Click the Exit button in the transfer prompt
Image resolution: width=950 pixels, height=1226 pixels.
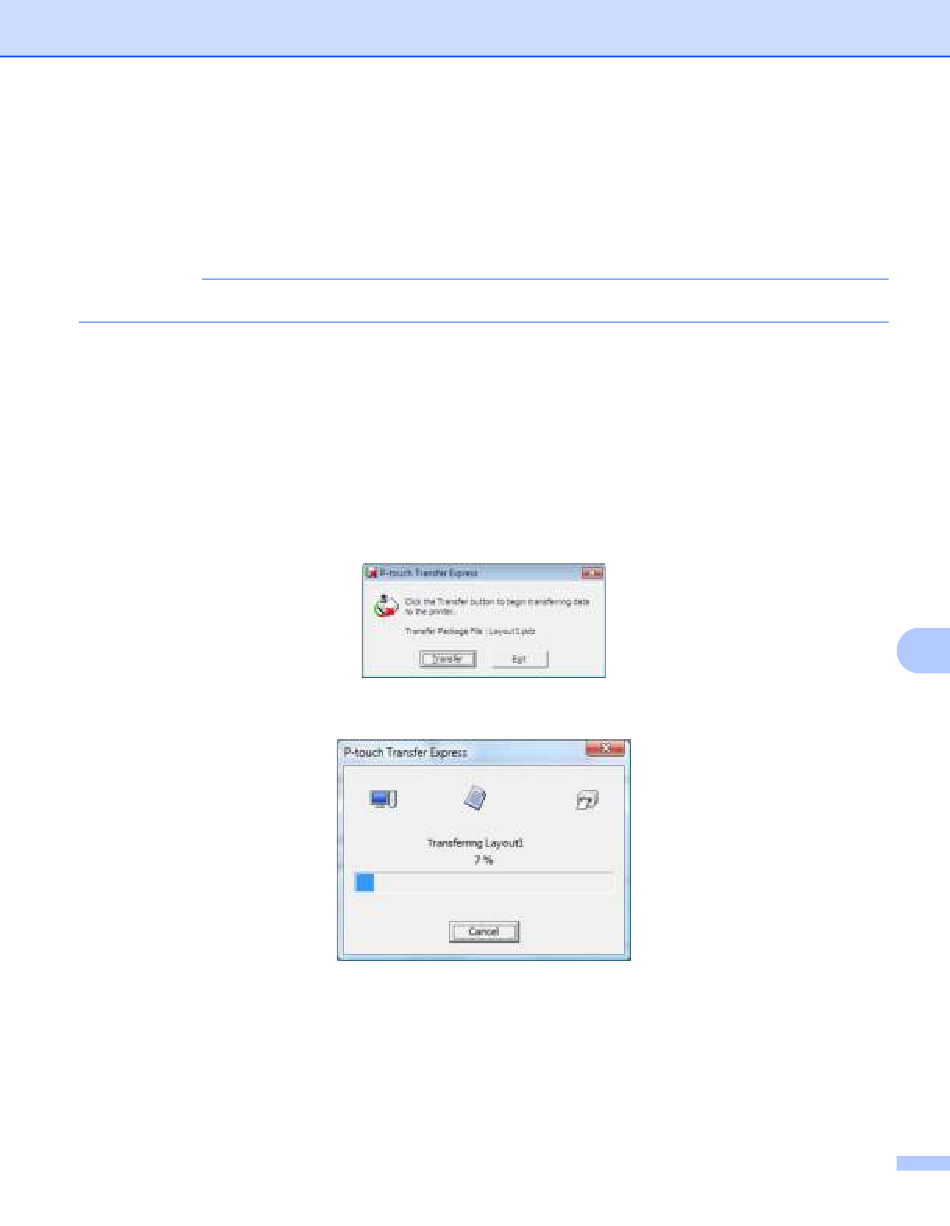(520, 659)
